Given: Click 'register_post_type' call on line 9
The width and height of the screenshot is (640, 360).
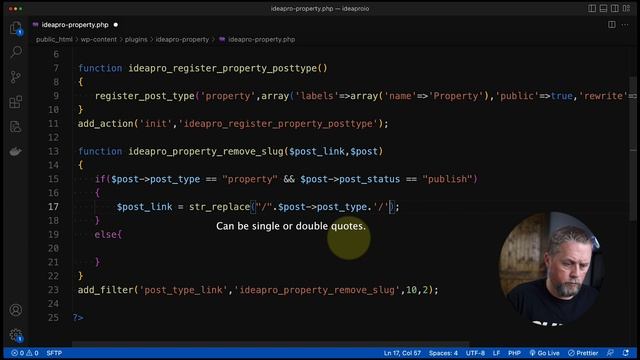Looking at the screenshot, I should tap(144, 96).
